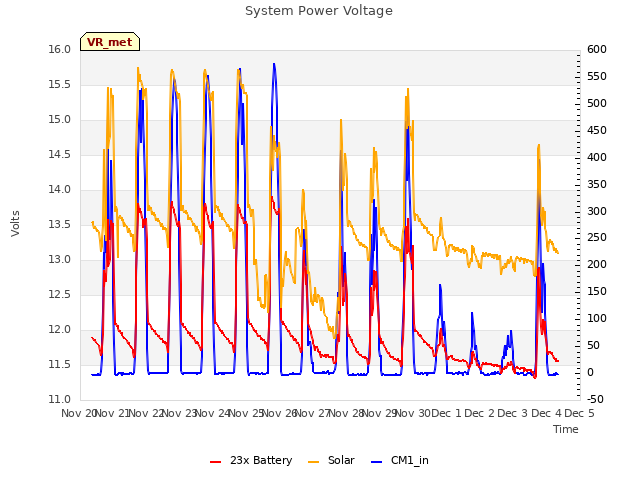Screen dimensions: 640x480
Task: Click the 12.5 left axis tick label
Action: click(60, 295)
